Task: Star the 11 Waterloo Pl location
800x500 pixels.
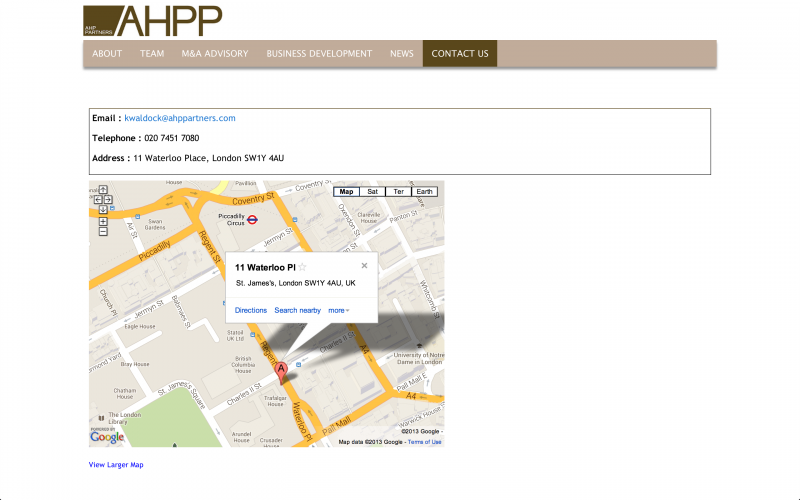Action: click(303, 267)
